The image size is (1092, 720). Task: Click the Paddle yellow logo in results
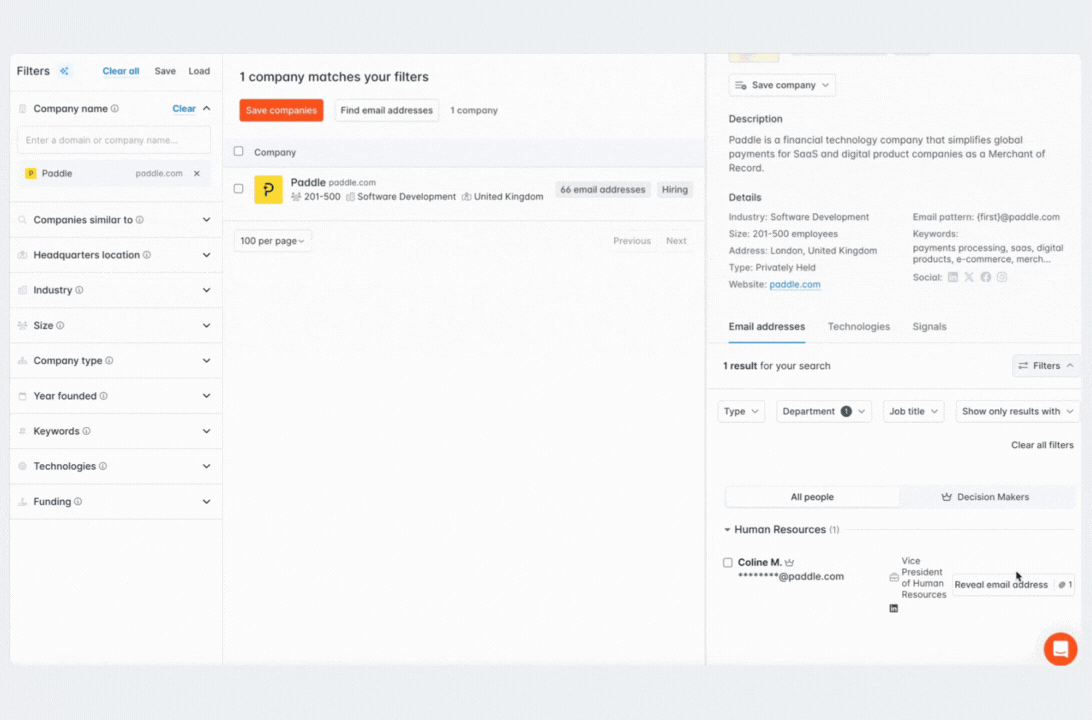click(x=268, y=189)
